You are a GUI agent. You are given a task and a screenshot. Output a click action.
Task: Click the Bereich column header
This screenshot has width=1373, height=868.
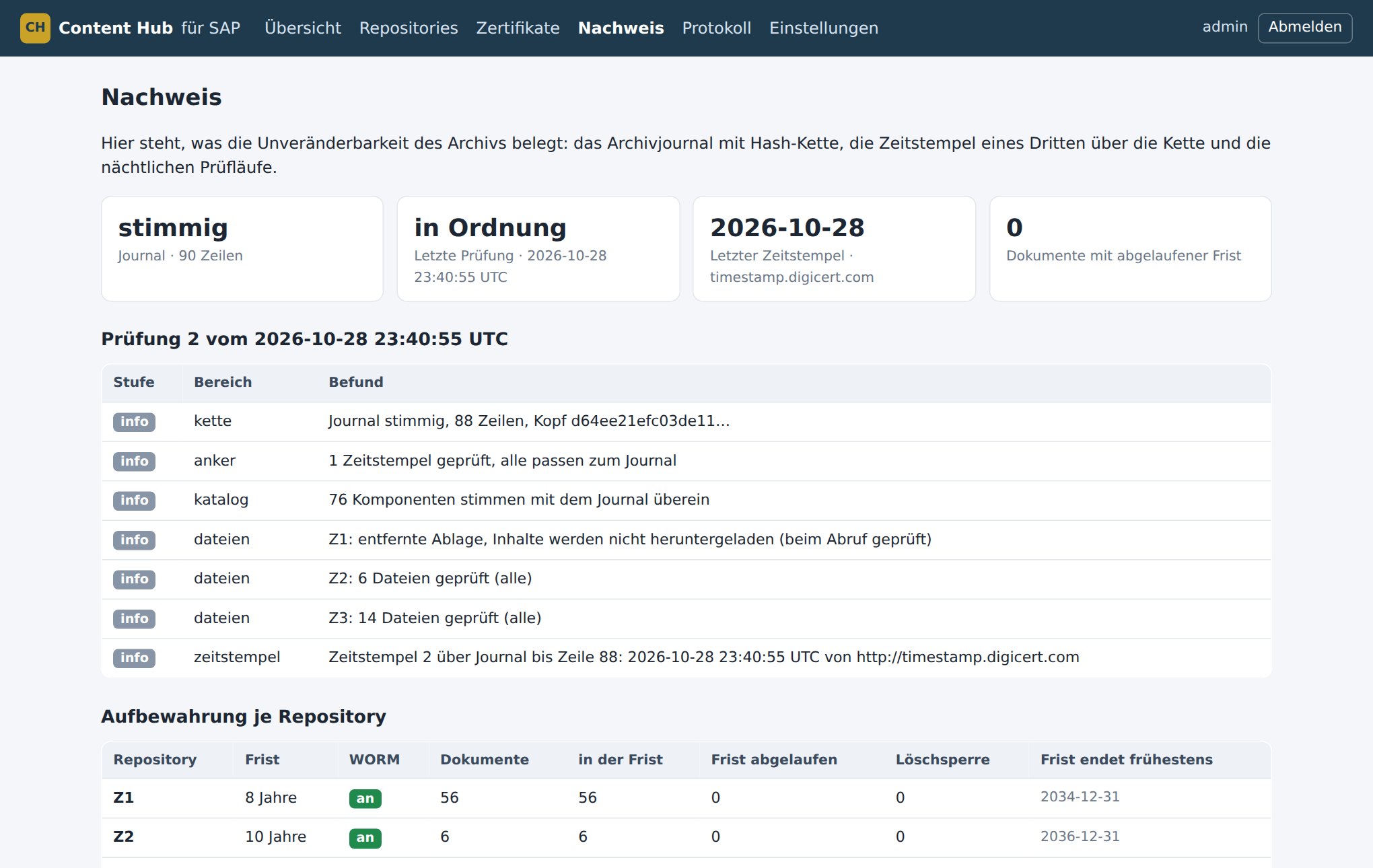(223, 382)
